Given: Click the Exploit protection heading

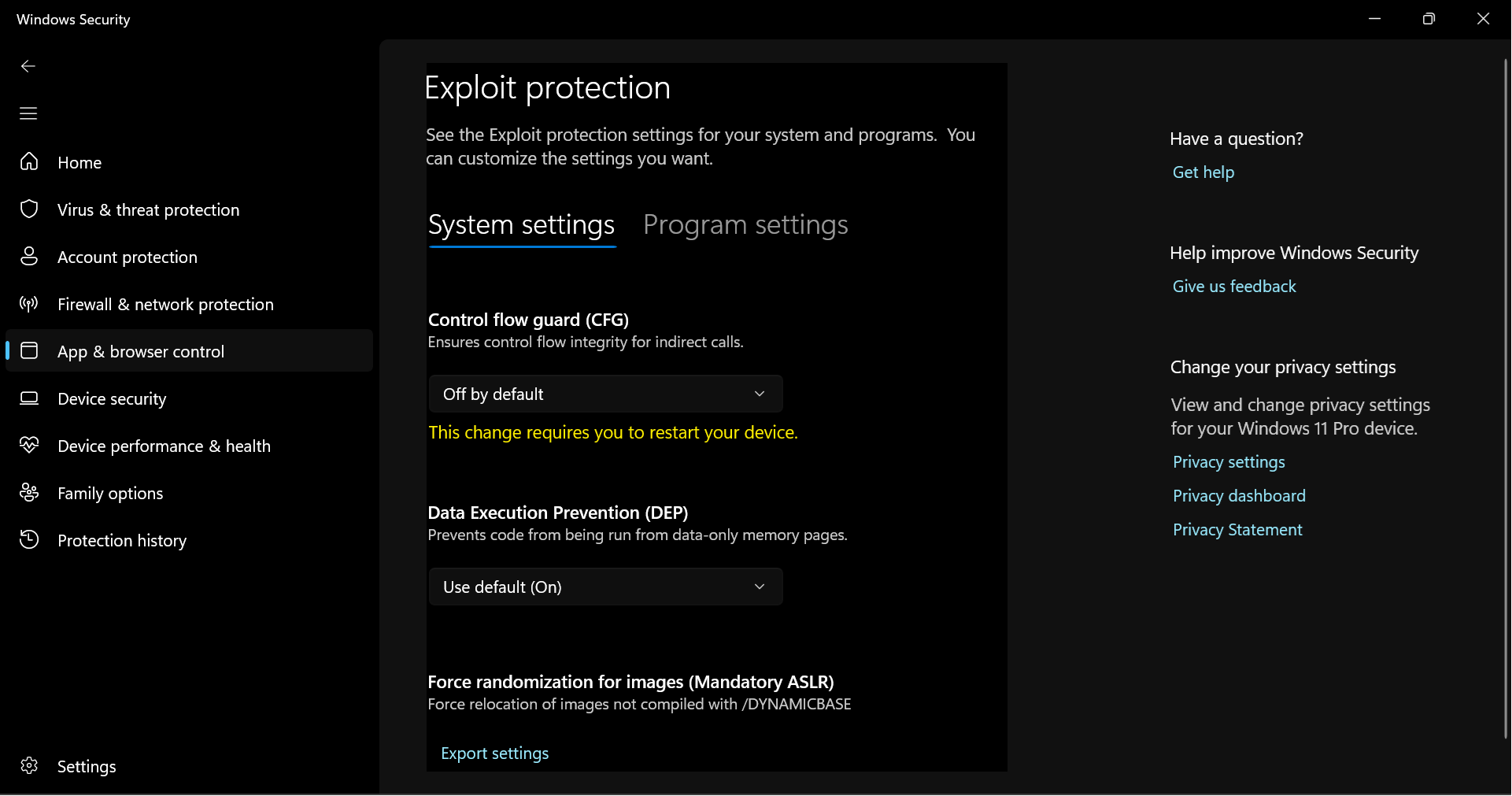Looking at the screenshot, I should click(548, 88).
